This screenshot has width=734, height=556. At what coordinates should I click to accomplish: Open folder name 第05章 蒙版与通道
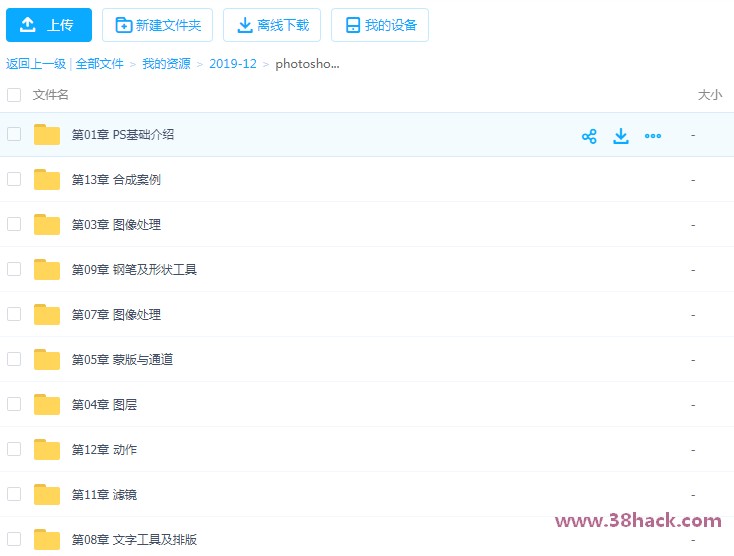coord(122,359)
